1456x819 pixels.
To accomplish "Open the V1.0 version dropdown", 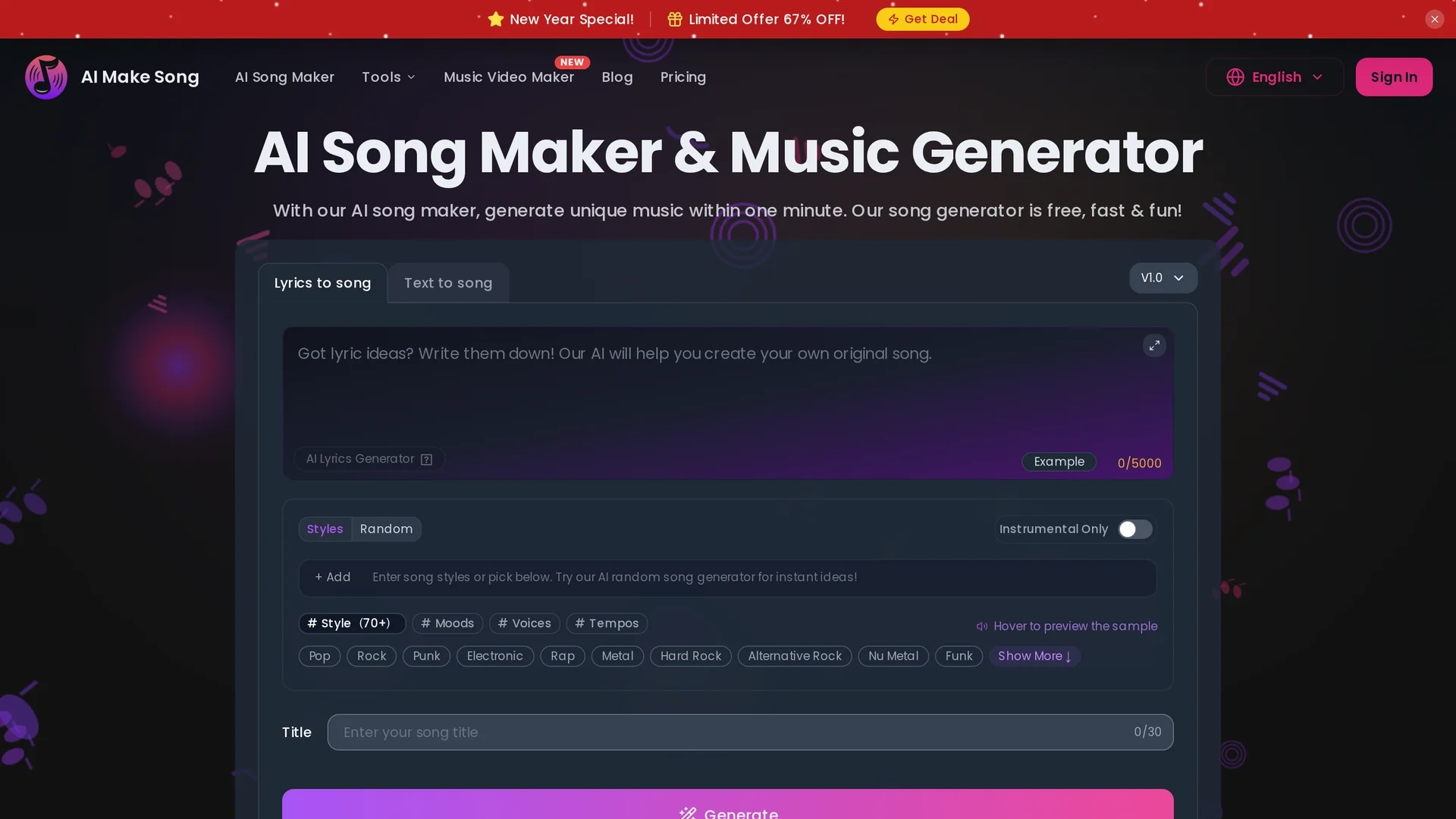I will [1163, 278].
